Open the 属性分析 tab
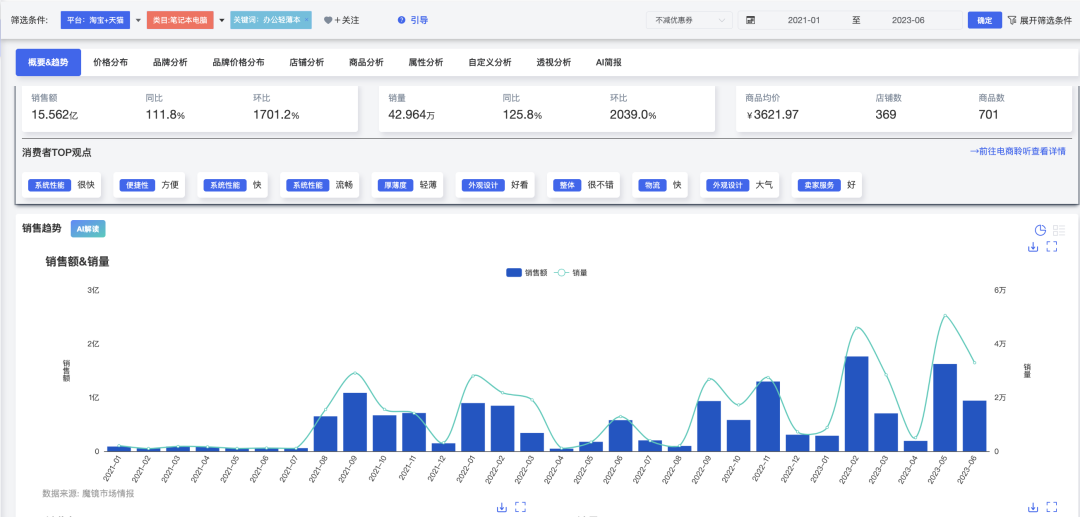This screenshot has height=517, width=1080. [x=426, y=62]
